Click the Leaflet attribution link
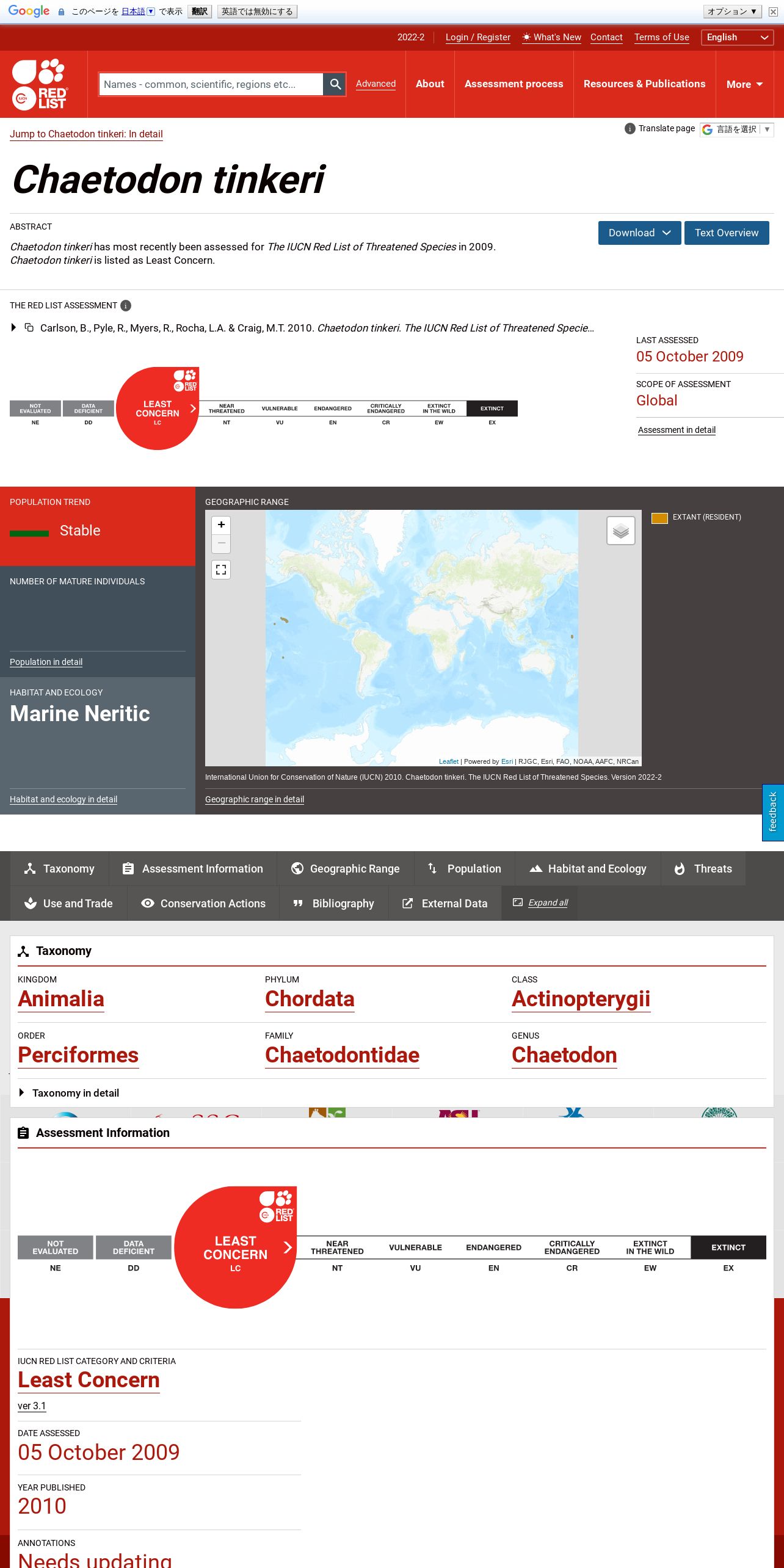The image size is (784, 1568). (x=449, y=761)
